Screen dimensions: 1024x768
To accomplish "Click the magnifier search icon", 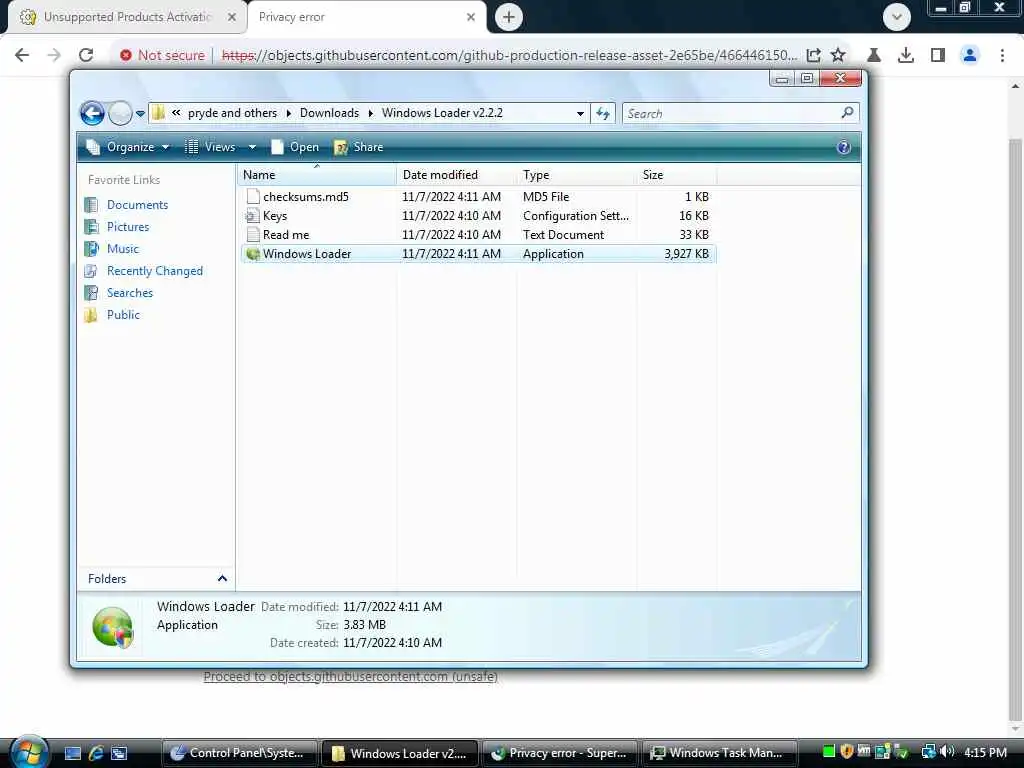I will coord(847,113).
